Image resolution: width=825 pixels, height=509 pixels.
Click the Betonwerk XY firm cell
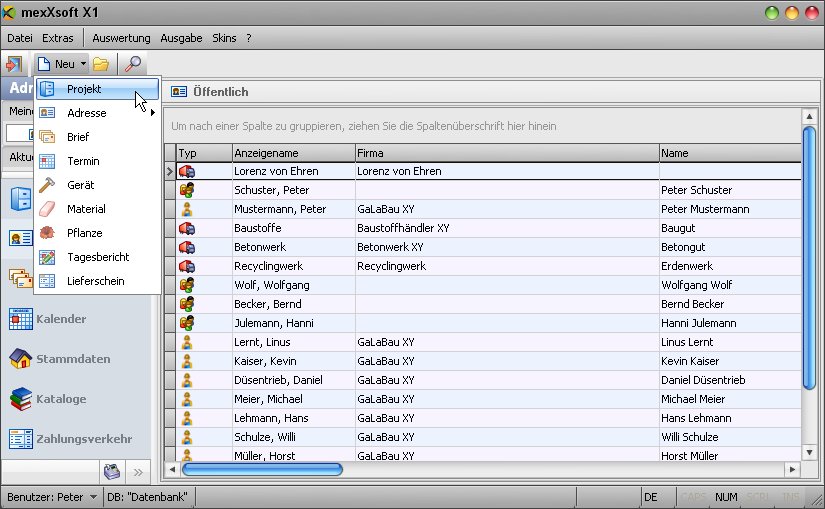(507, 247)
